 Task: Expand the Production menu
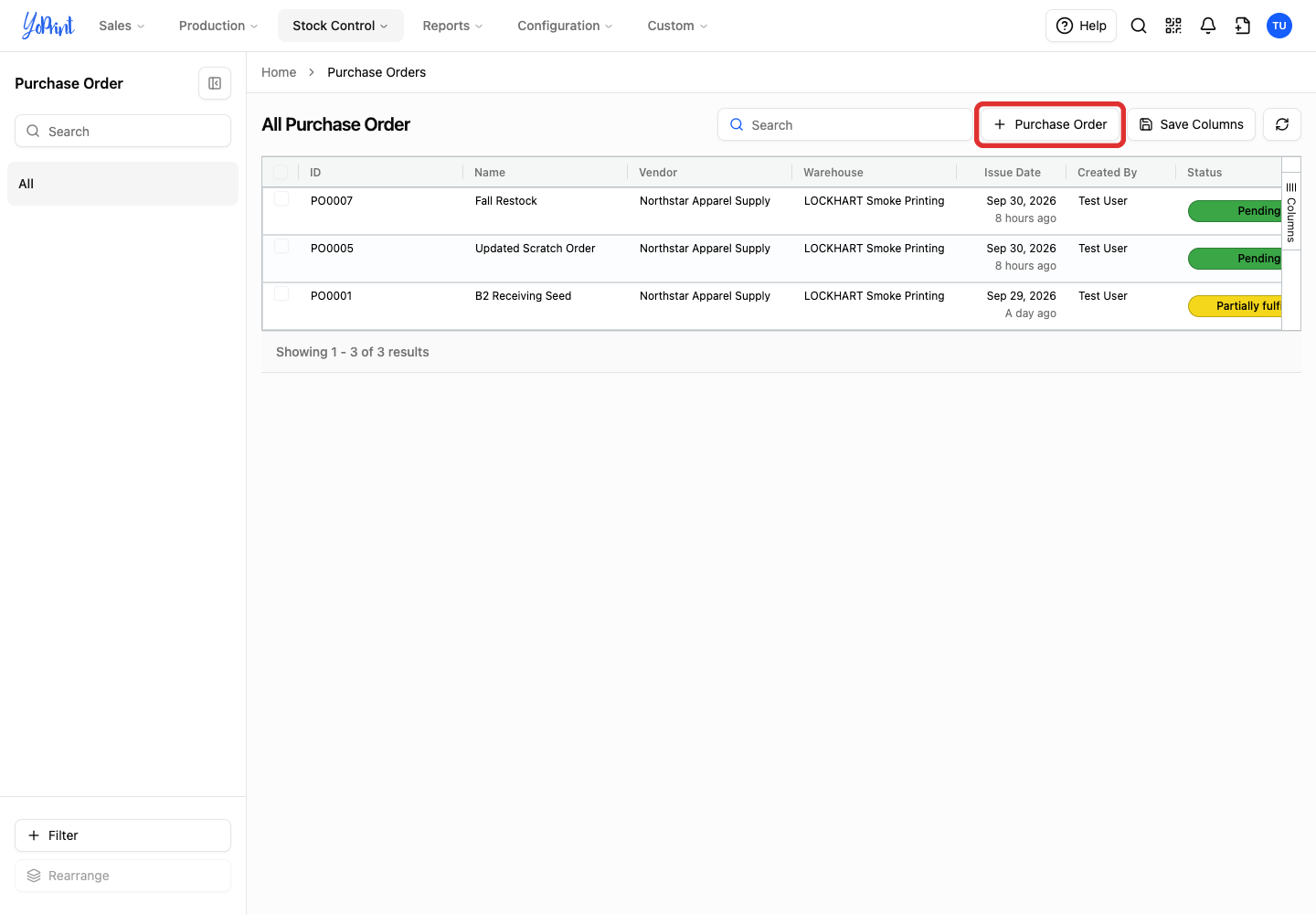(218, 26)
